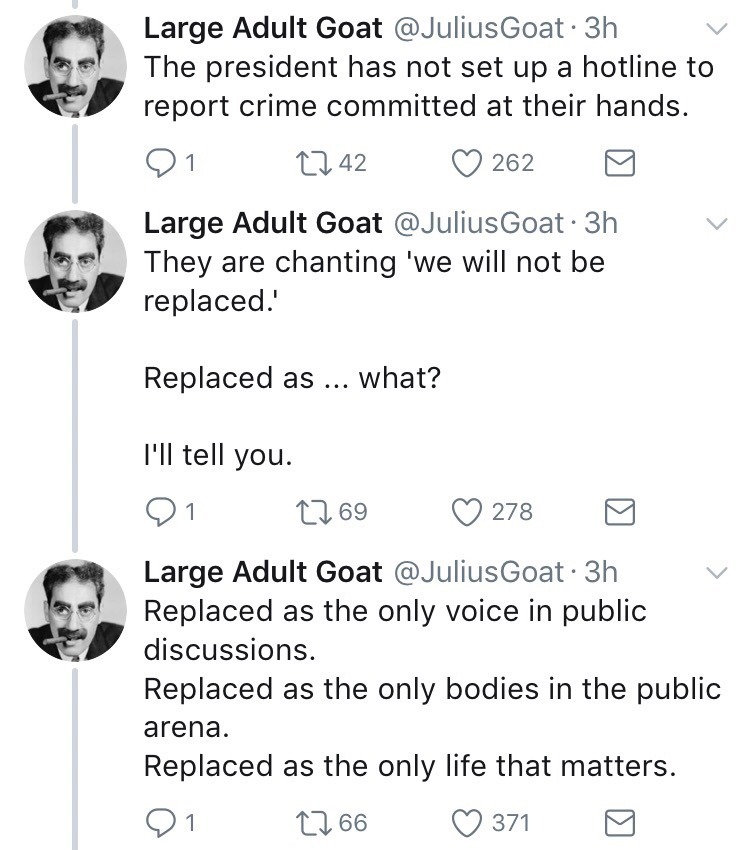This screenshot has height=850, width=749.
Task: Like the tweet with 278 likes
Action: [468, 513]
